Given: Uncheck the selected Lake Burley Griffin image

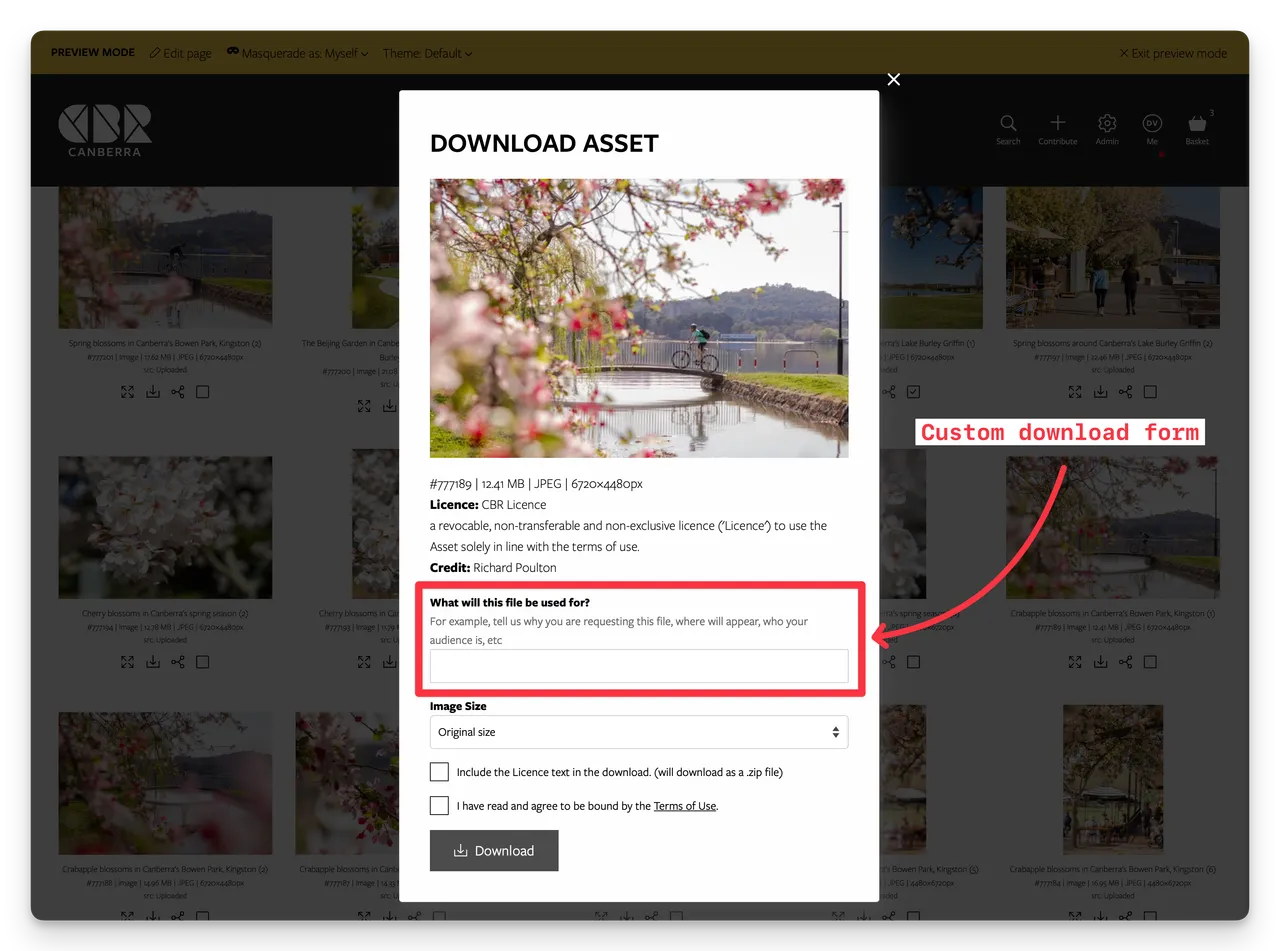Looking at the screenshot, I should [x=913, y=391].
